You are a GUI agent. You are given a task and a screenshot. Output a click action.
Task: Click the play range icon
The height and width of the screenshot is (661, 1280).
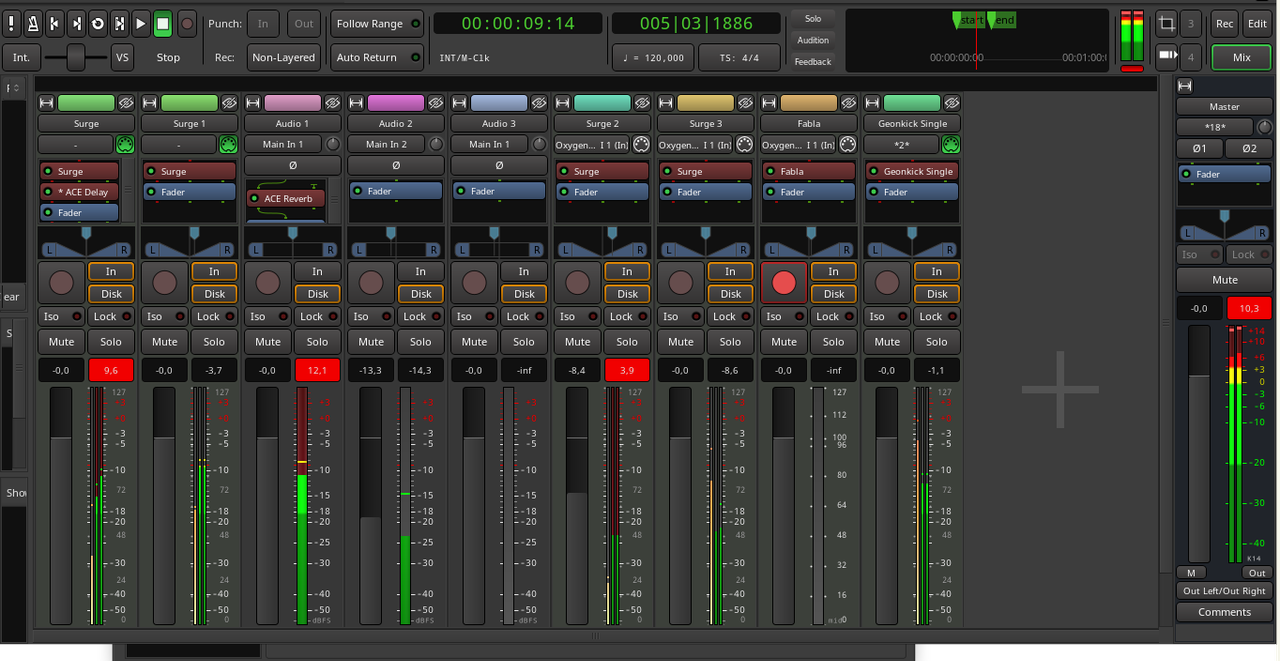[x=119, y=23]
